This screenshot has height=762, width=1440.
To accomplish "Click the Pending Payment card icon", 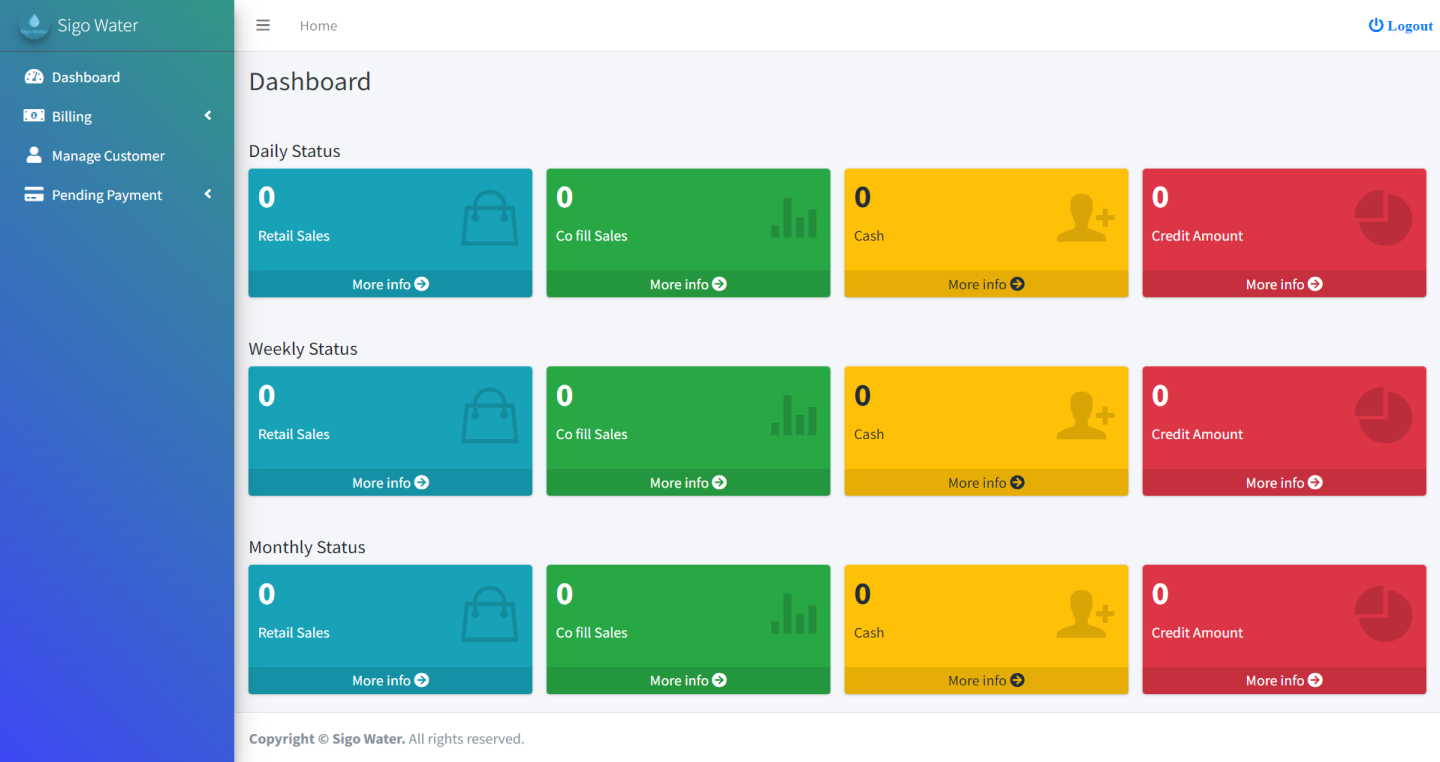I will [x=34, y=194].
